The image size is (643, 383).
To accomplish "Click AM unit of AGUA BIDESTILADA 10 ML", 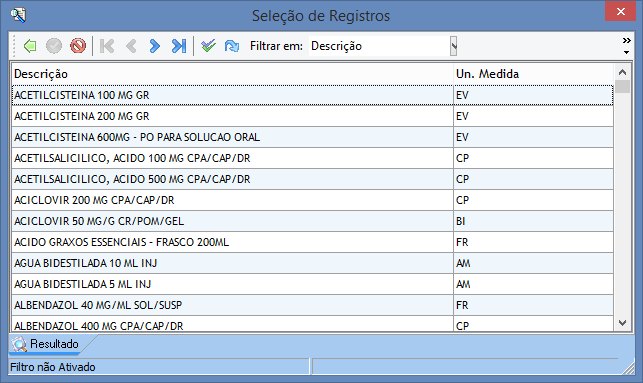I will point(533,263).
